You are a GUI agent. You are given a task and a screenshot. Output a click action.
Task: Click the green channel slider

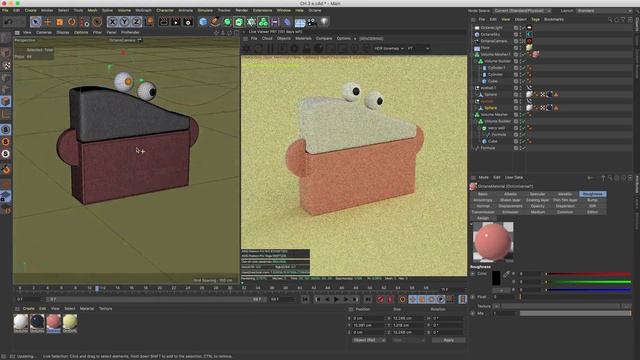(x=588, y=282)
